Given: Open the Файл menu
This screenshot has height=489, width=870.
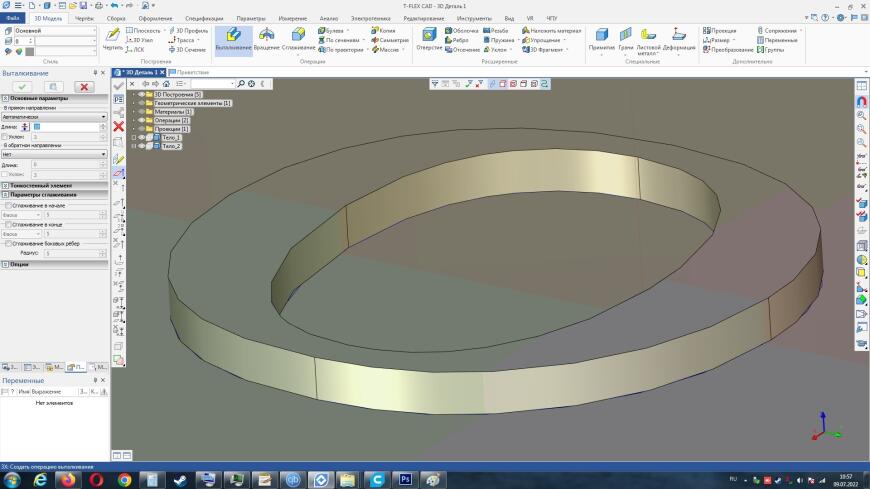Looking at the screenshot, I should coord(13,18).
